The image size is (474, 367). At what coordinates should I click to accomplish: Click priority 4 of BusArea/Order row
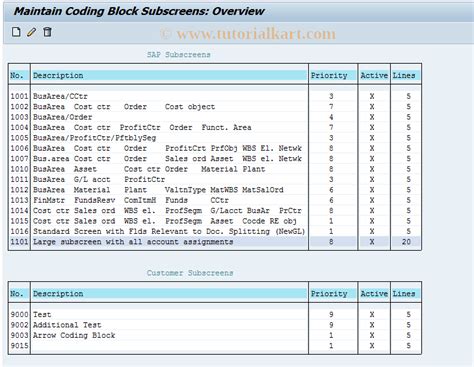331,117
